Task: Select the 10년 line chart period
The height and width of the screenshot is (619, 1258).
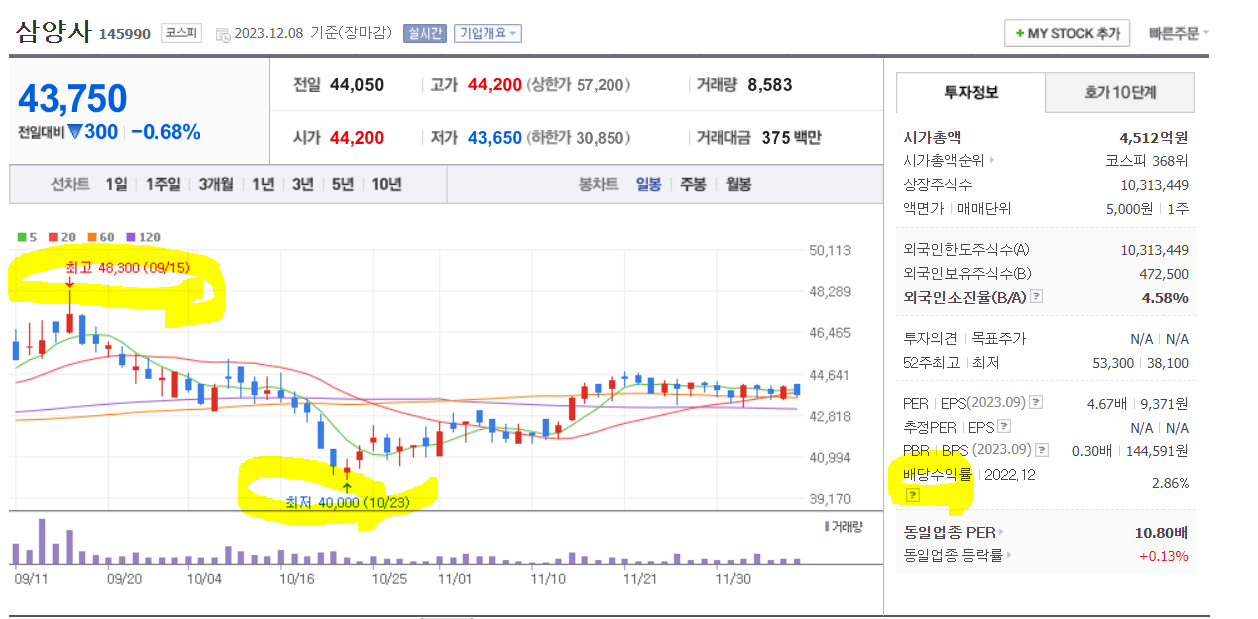Action: 386,184
